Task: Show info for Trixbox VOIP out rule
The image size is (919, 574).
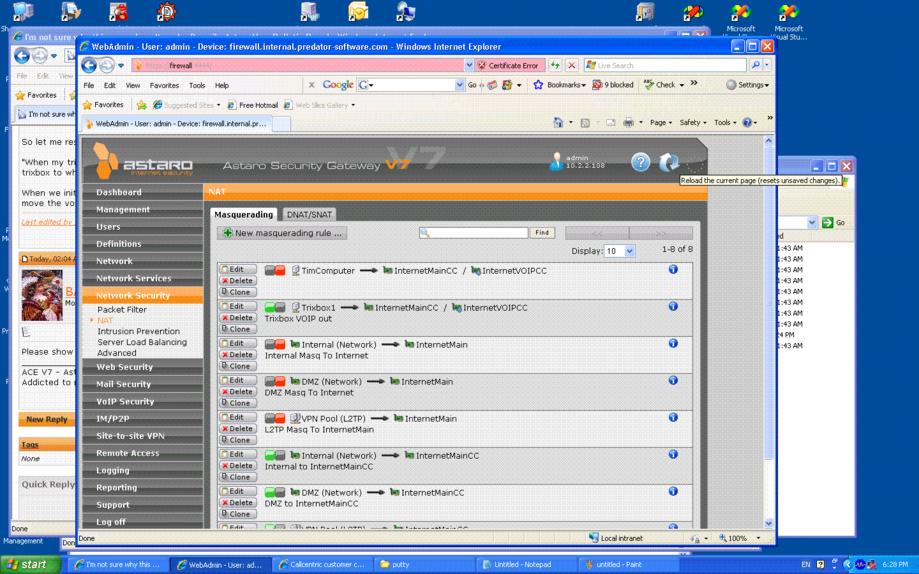Action: [x=673, y=306]
